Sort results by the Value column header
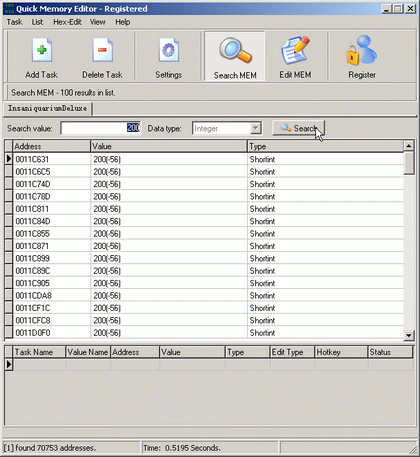The image size is (420, 457). [169, 146]
